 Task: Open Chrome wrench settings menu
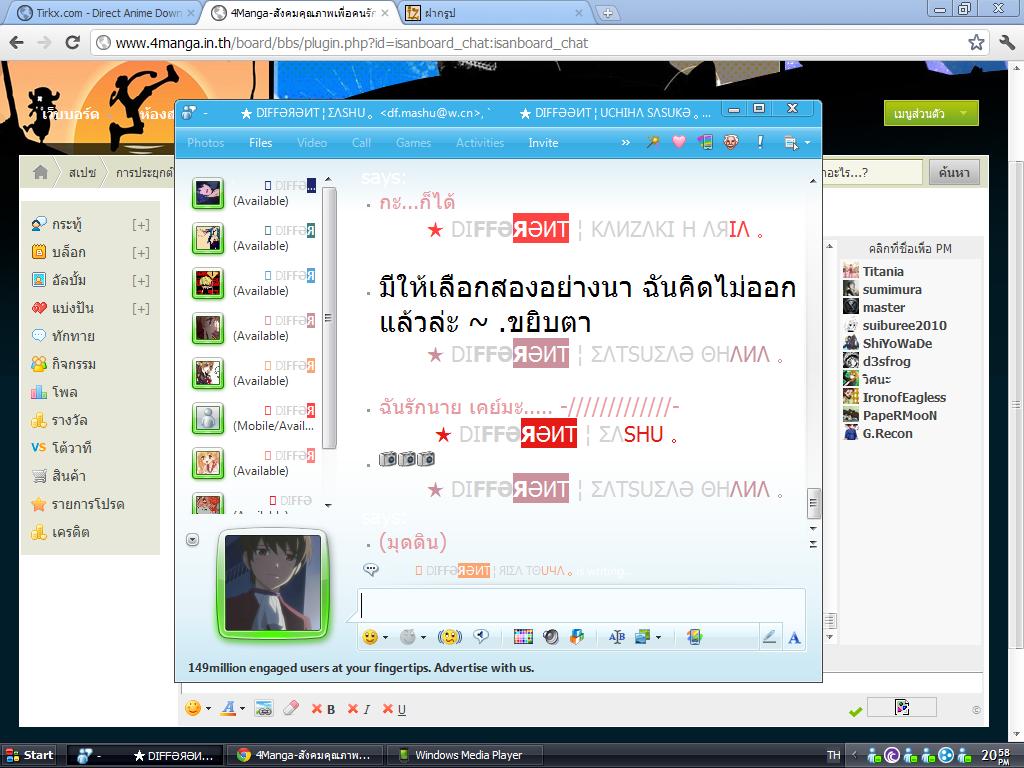click(1006, 42)
